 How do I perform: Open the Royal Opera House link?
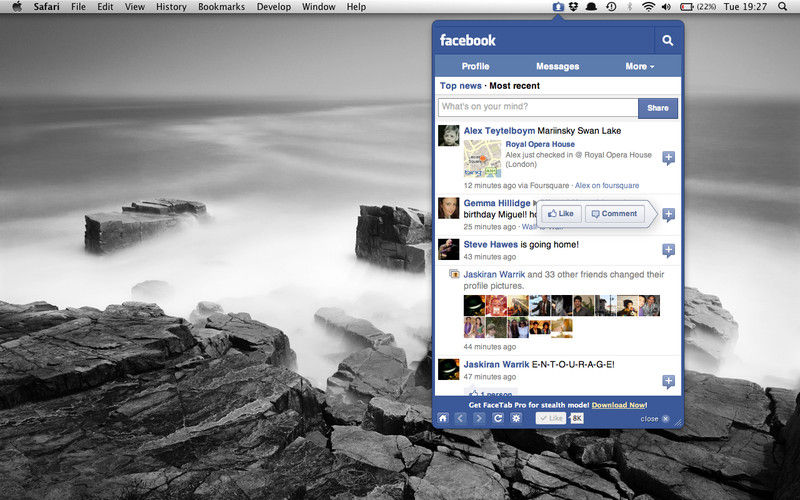[540, 144]
